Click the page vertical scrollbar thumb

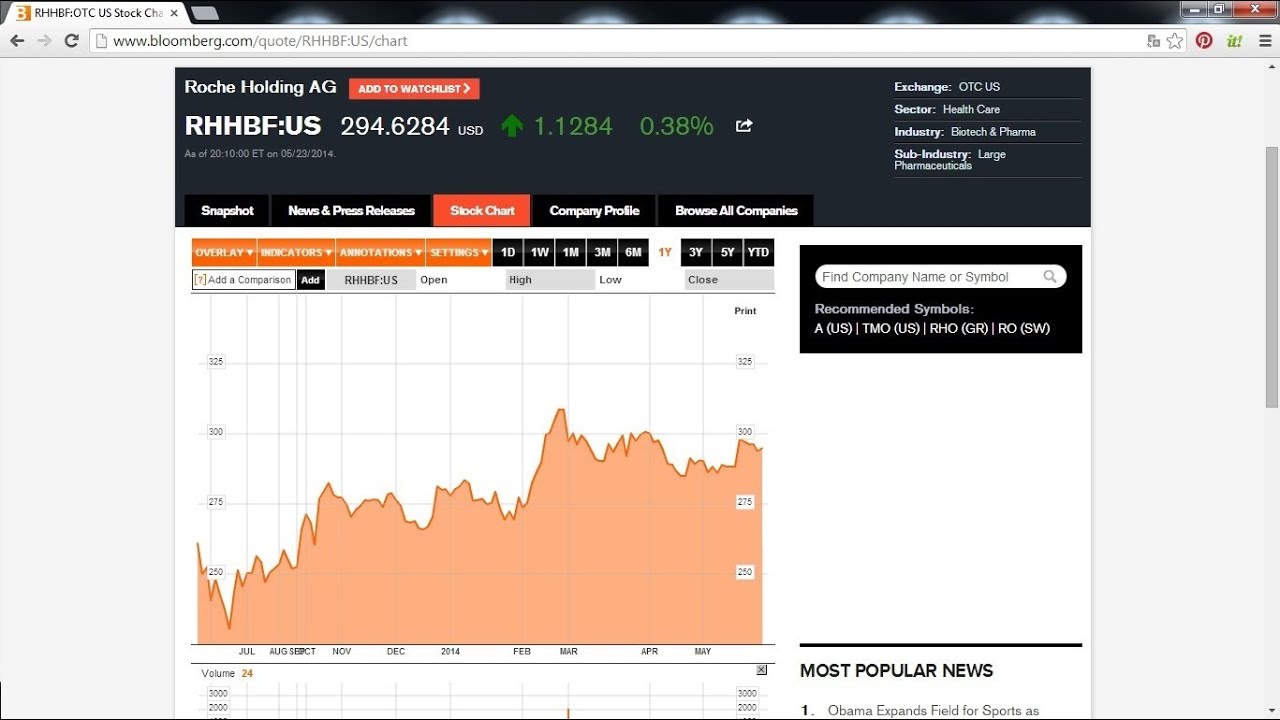click(1272, 277)
